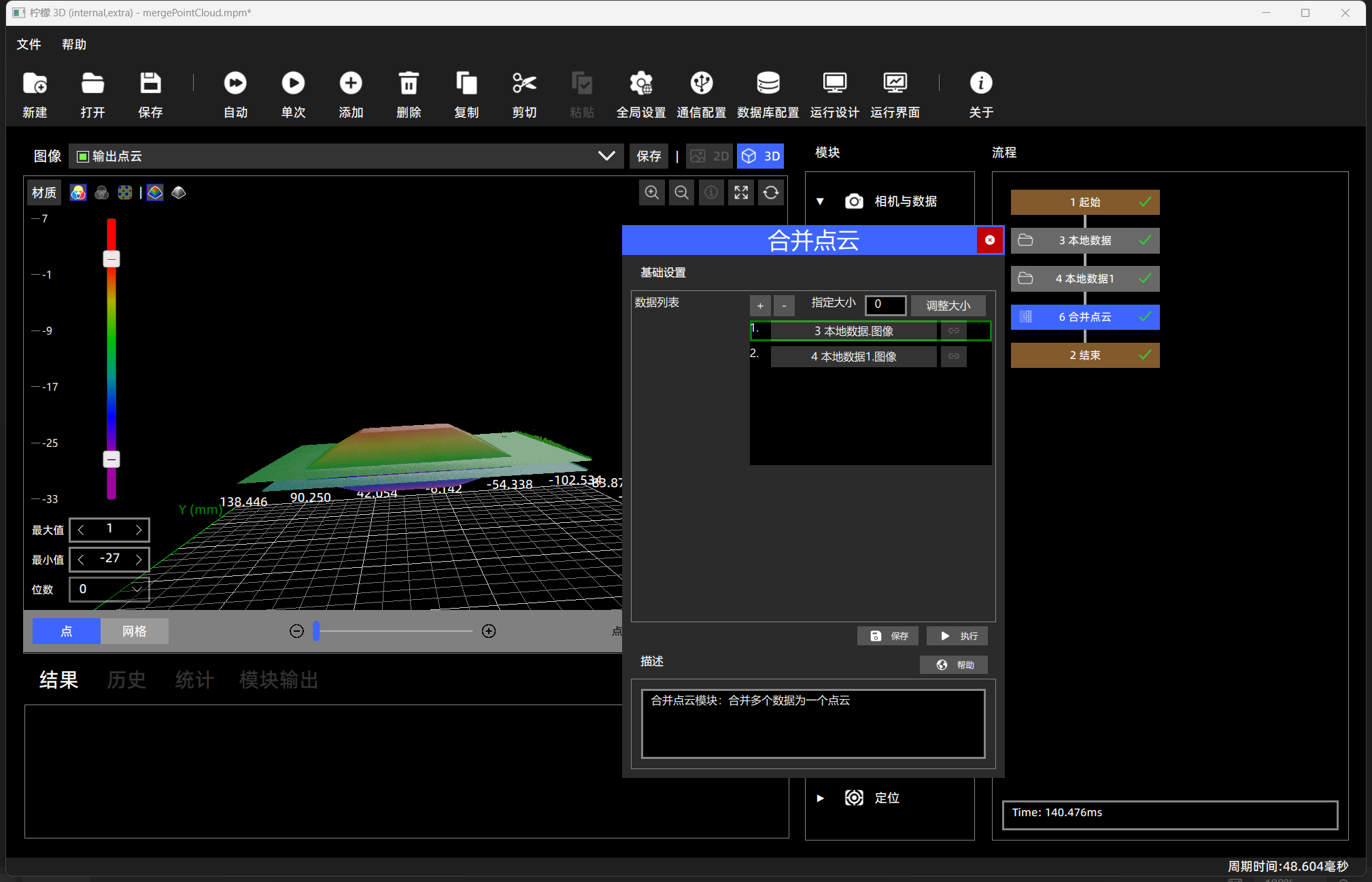Select the 3 本地数据 flow node
Viewport: 1372px width, 882px height.
click(1085, 240)
